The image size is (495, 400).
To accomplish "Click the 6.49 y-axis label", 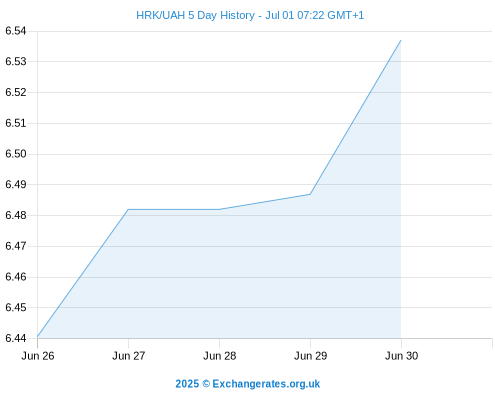I will [x=16, y=184].
